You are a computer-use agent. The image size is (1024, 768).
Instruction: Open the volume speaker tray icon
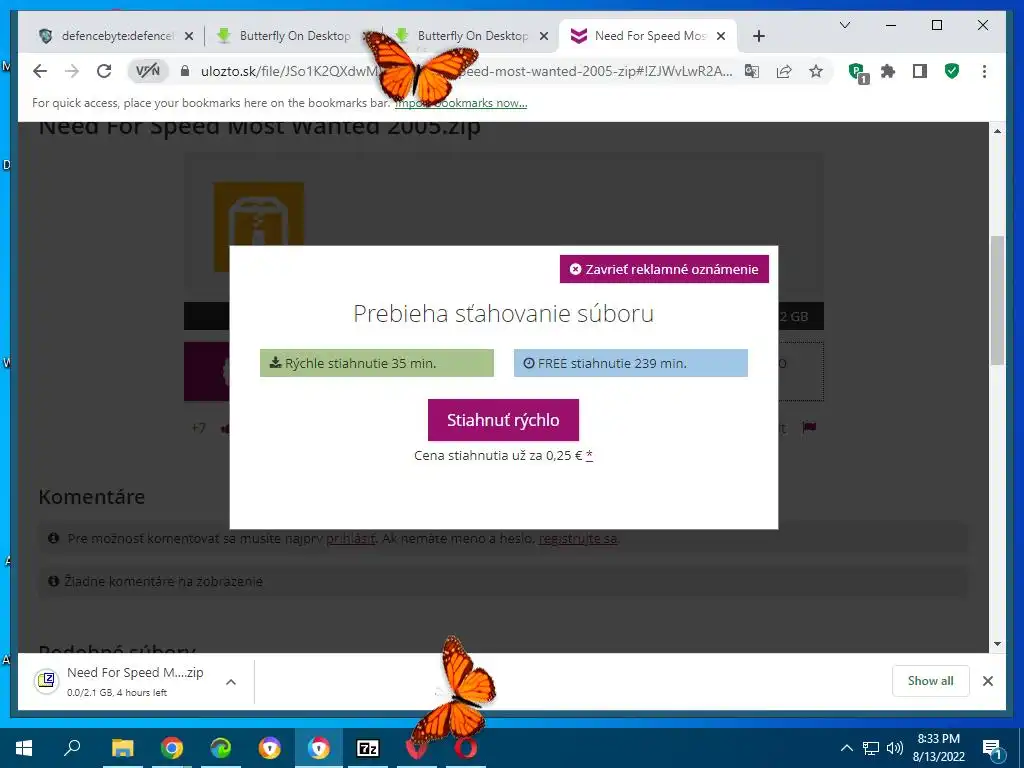click(895, 748)
